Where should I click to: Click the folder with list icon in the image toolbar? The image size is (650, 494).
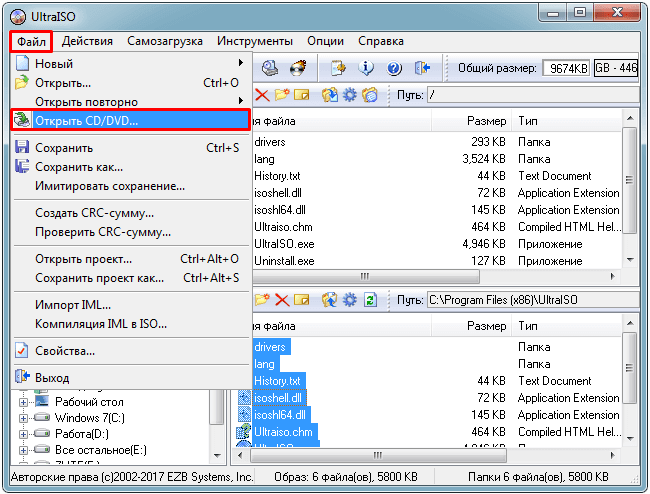370,95
